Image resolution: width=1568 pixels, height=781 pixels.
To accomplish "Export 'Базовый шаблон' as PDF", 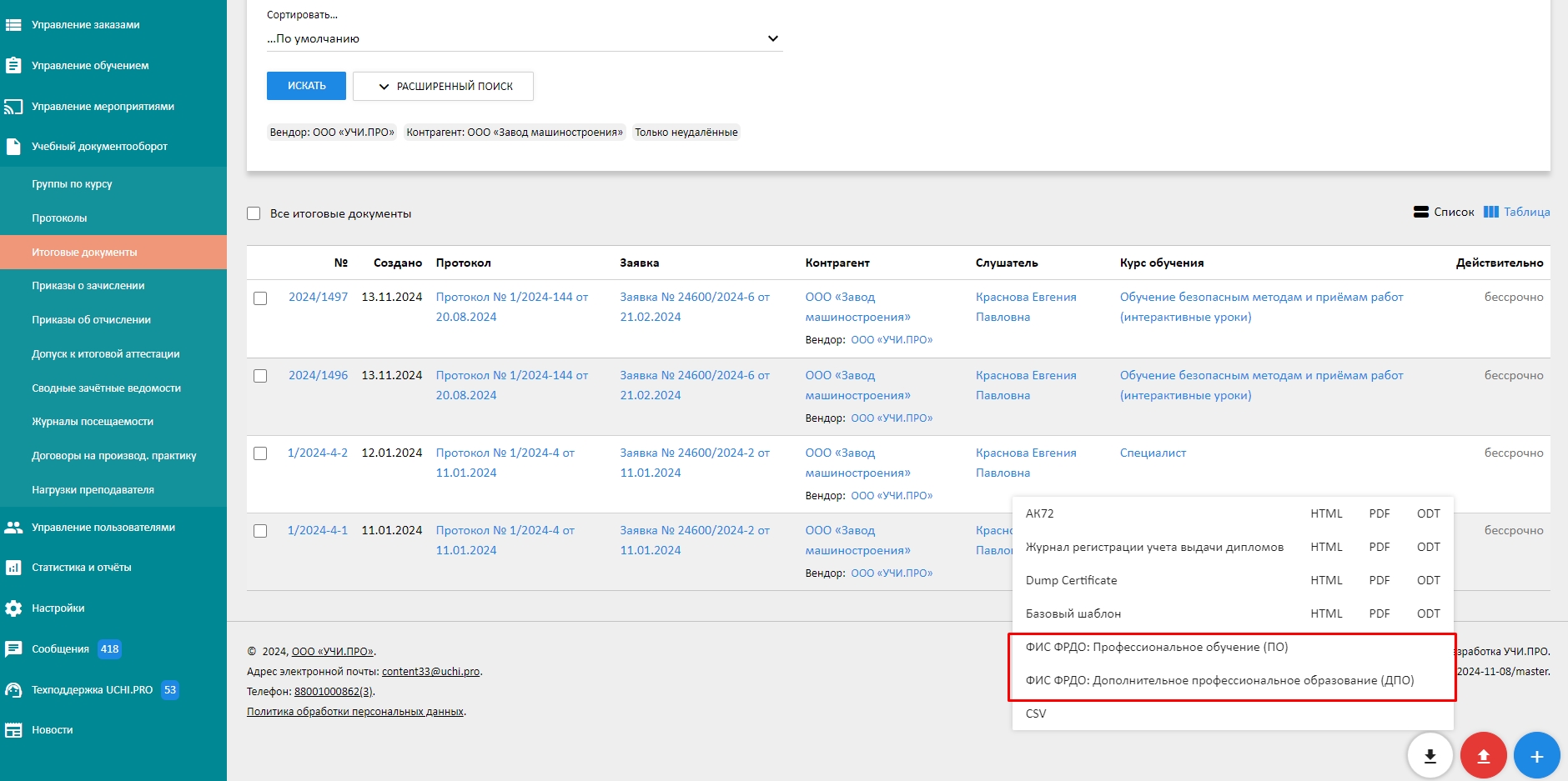I will [x=1380, y=613].
